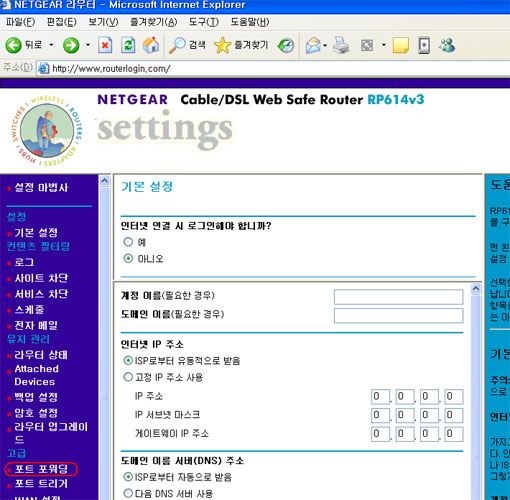
Task: Select the 예 login radio button
Action: click(x=128, y=242)
